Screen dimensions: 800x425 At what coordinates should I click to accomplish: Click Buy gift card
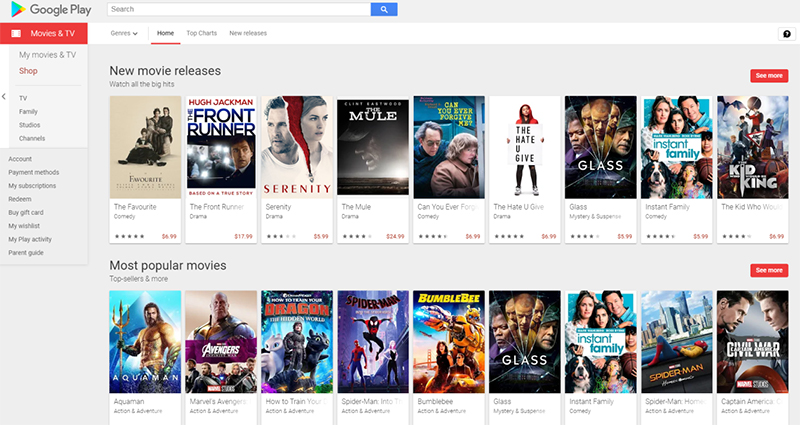coord(26,212)
